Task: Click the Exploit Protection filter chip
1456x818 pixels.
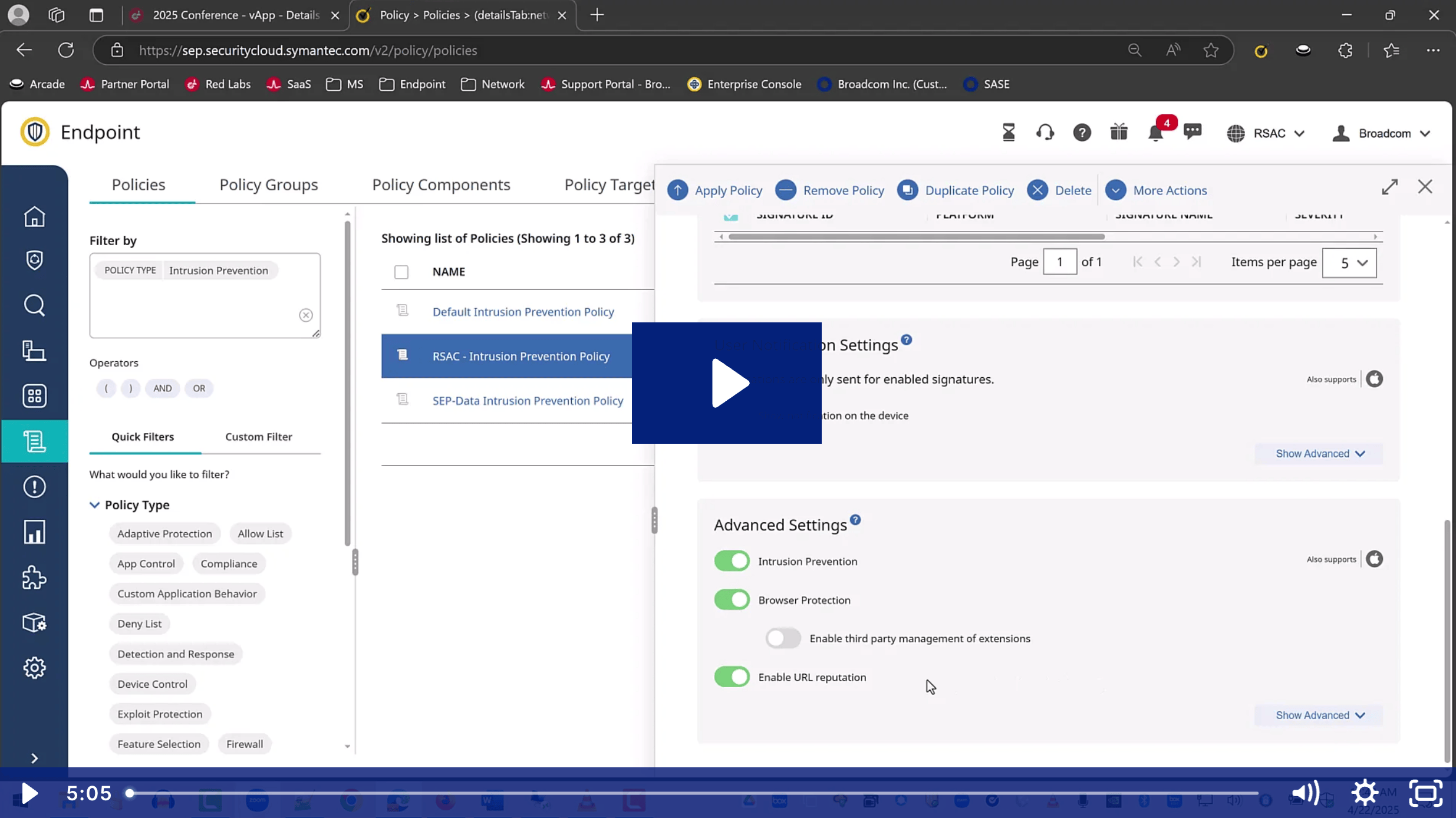Action: tap(160, 714)
